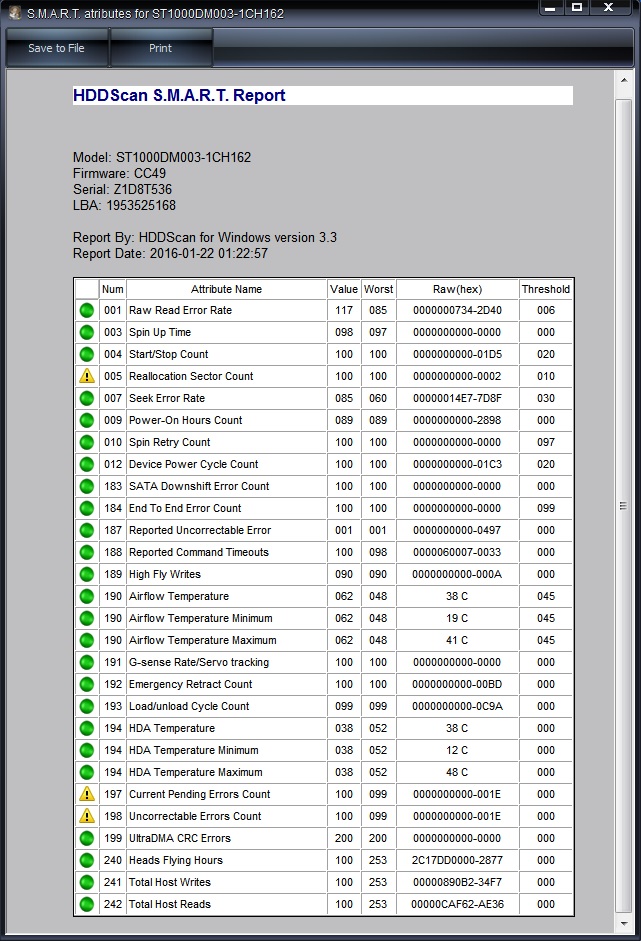The image size is (641, 941).
Task: Click the scroll down arrow at bottom
Action: pos(624,924)
